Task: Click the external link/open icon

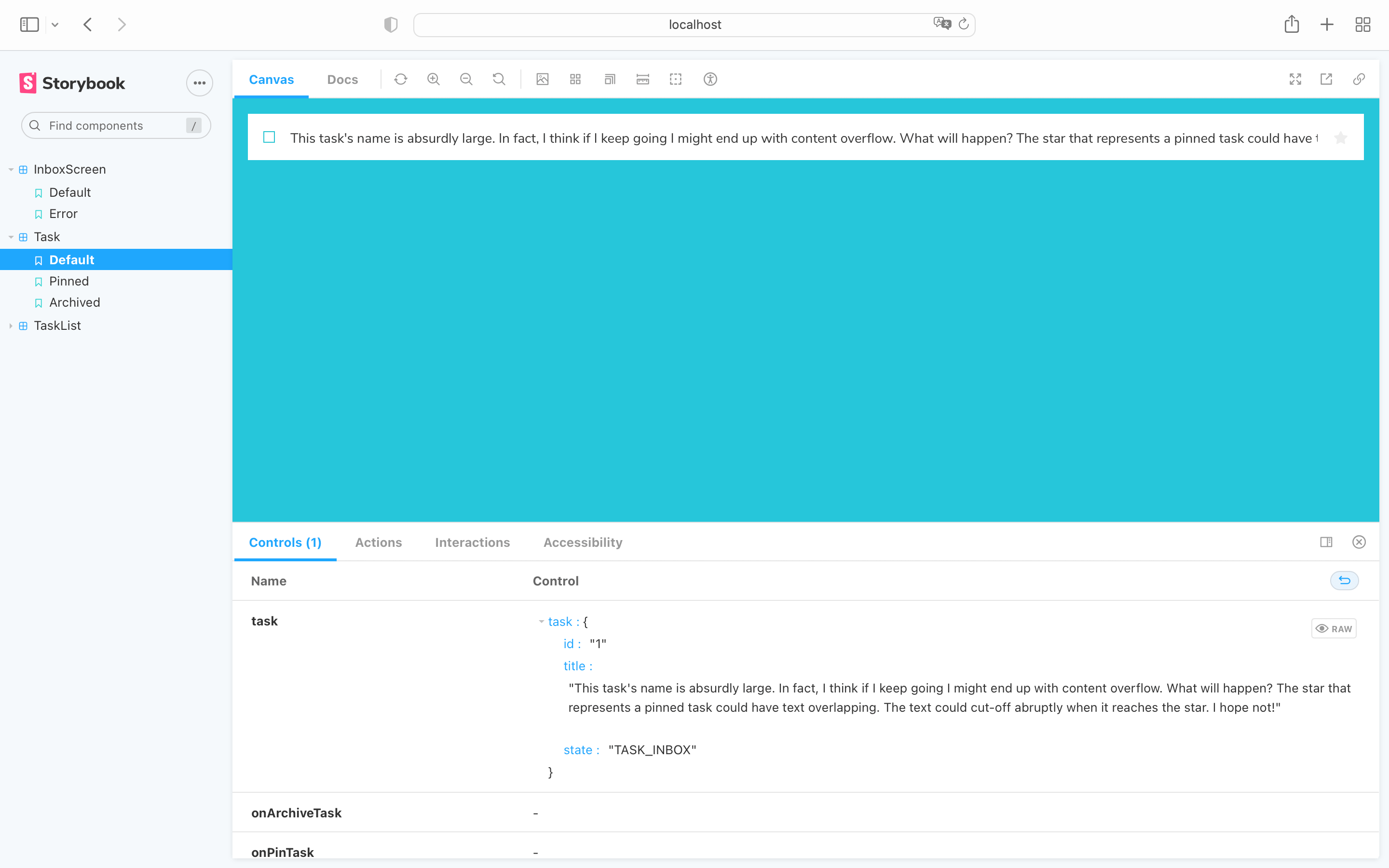Action: click(1327, 79)
